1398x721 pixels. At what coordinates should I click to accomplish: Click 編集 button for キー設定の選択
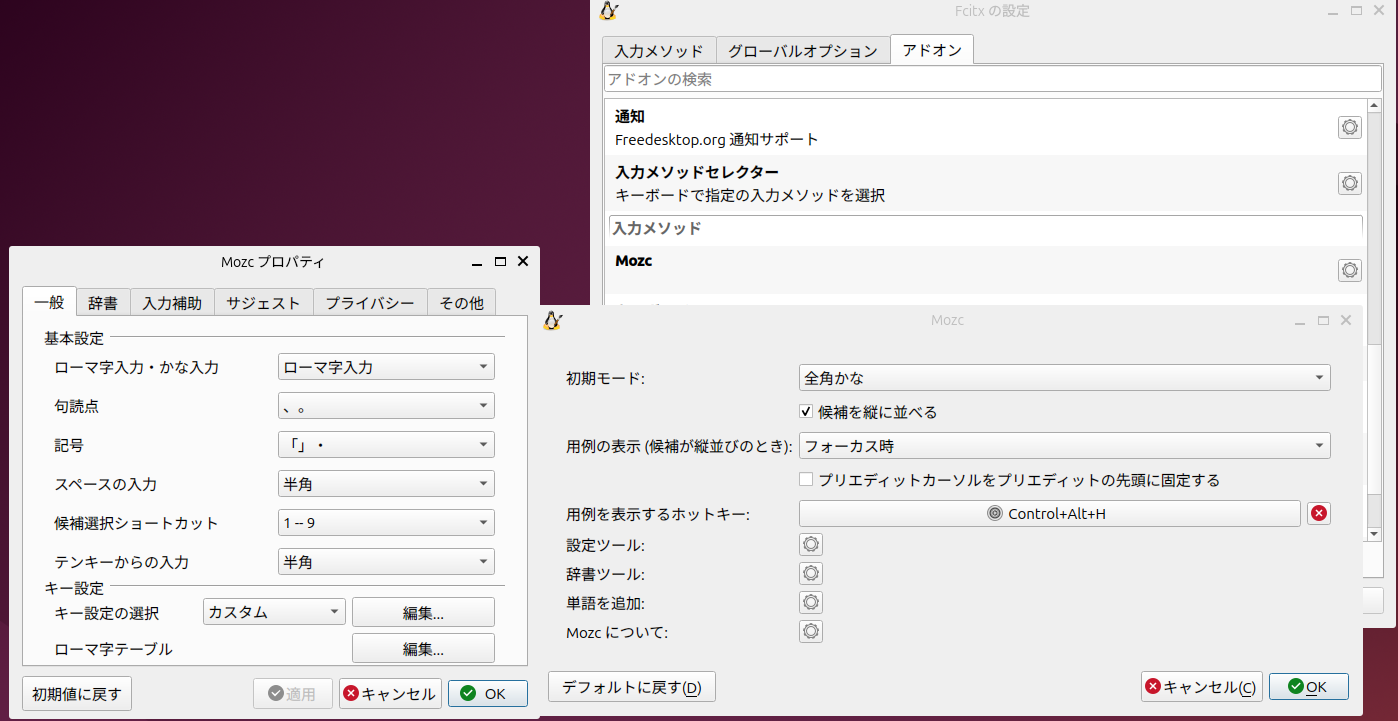423,612
